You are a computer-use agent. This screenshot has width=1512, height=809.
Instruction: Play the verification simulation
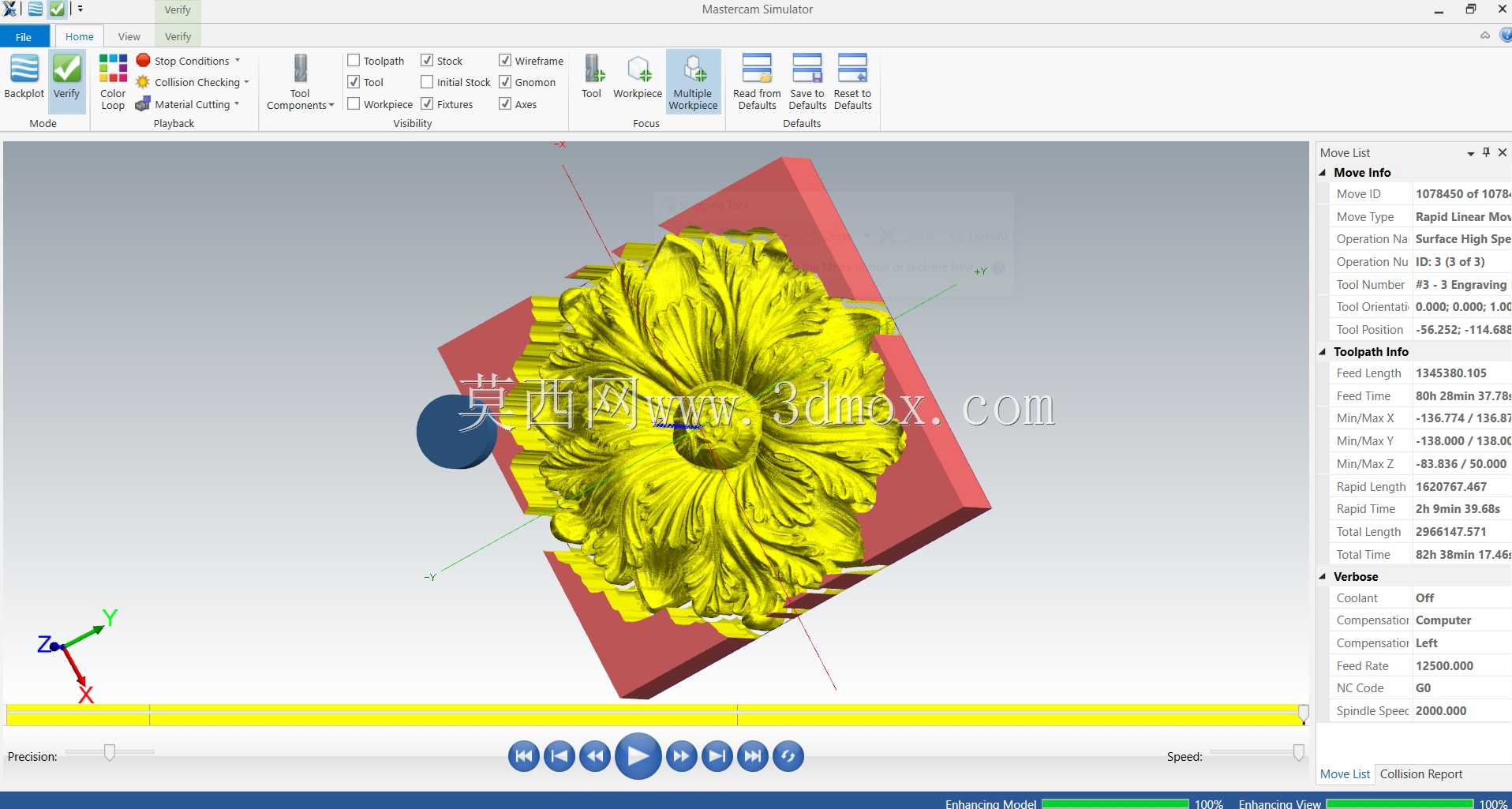(x=638, y=756)
